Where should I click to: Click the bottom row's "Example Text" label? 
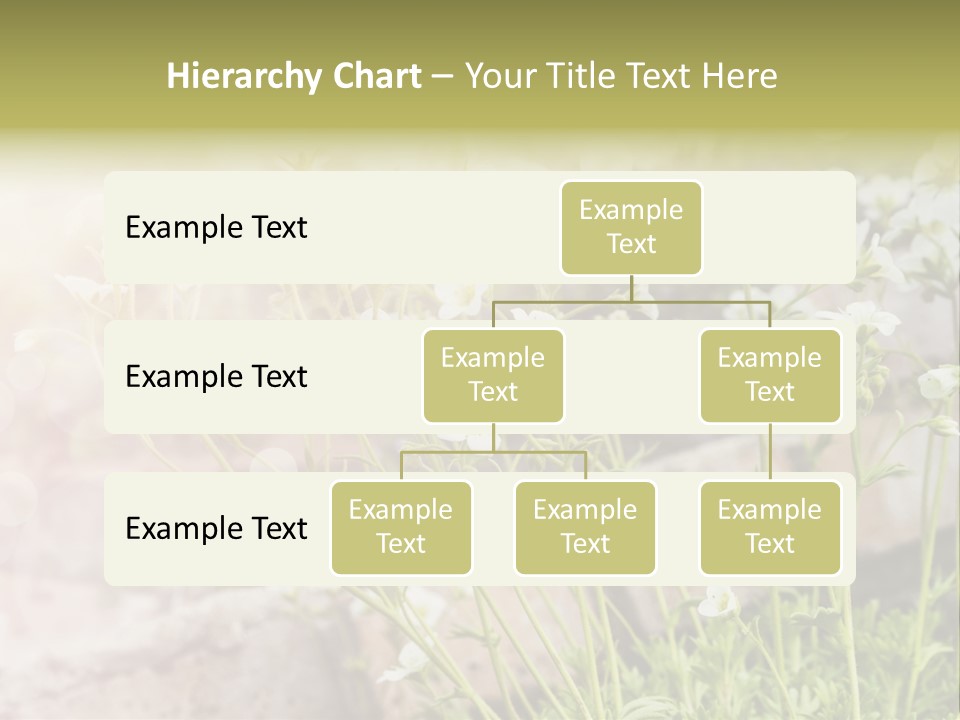[216, 528]
